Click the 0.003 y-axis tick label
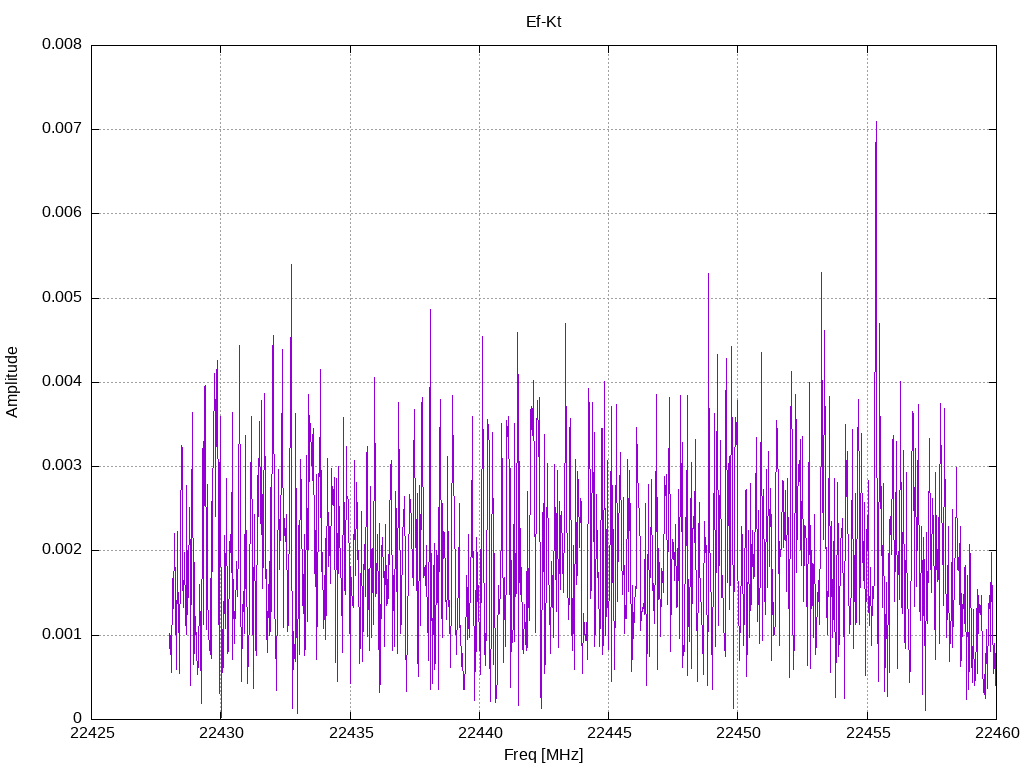Screen dimensions: 1024x768 (x=62, y=466)
